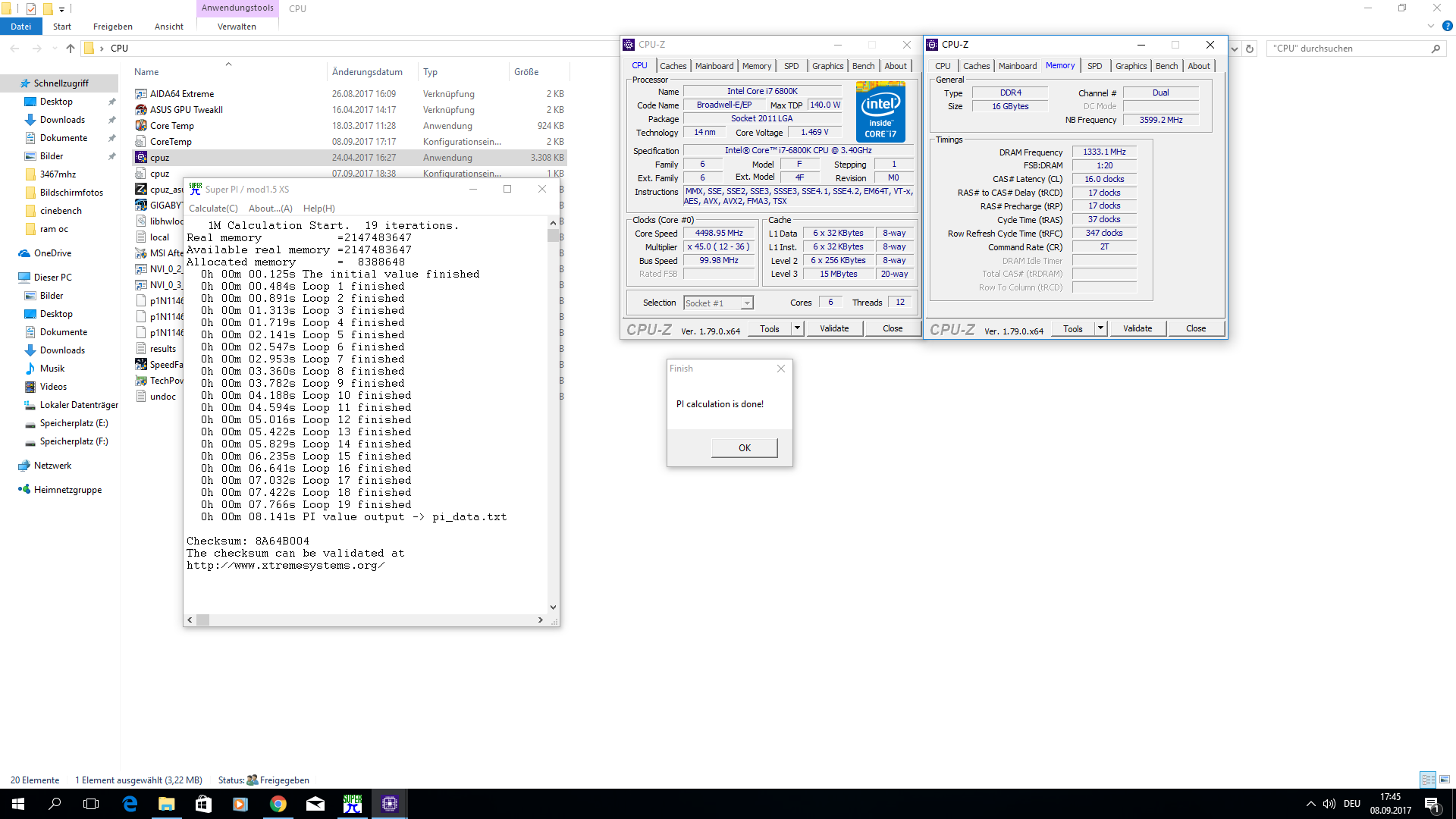Click Close in the left CPU-Z window
The height and width of the screenshot is (819, 1456).
click(893, 328)
